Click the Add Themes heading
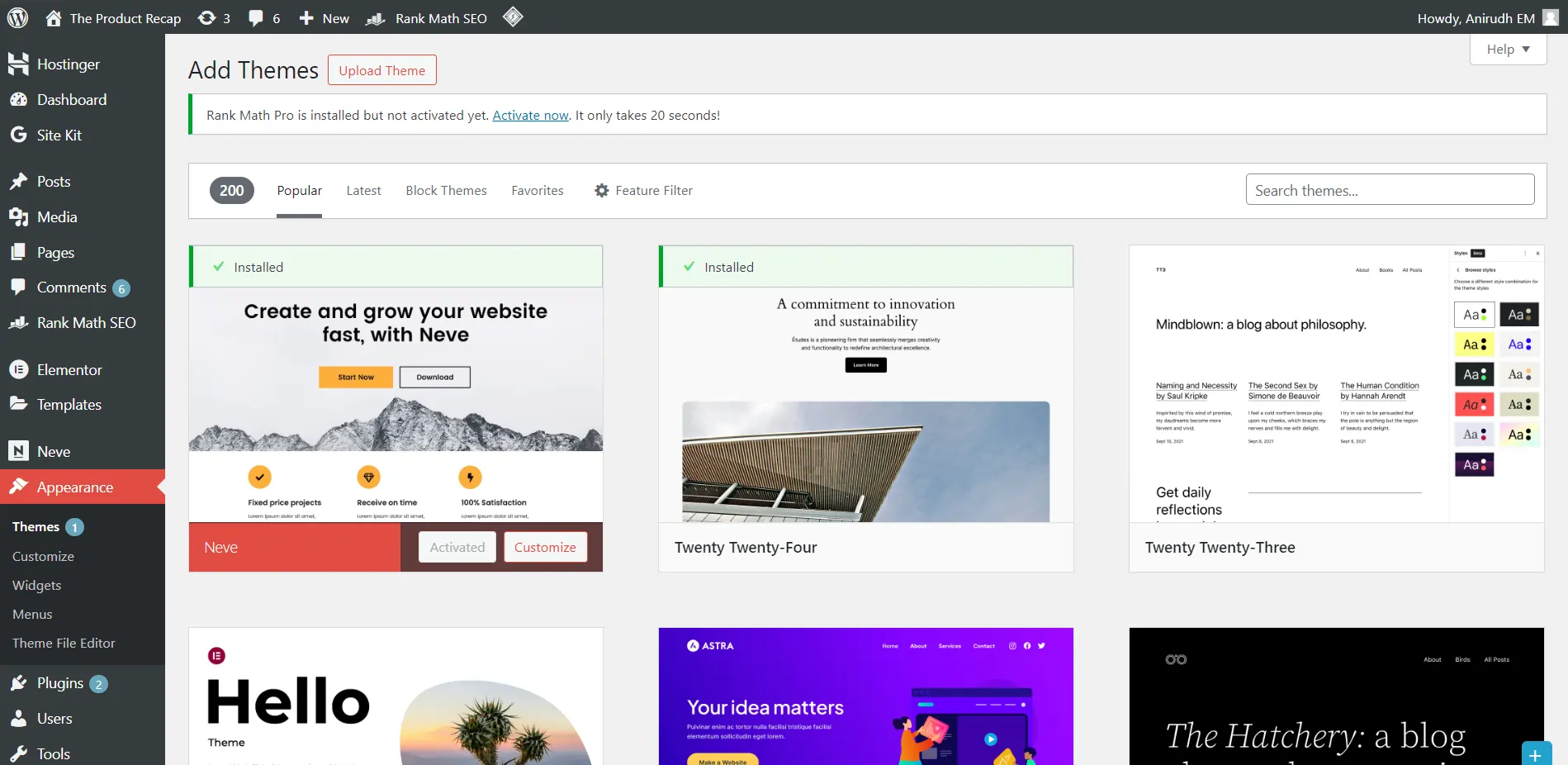 coord(253,70)
